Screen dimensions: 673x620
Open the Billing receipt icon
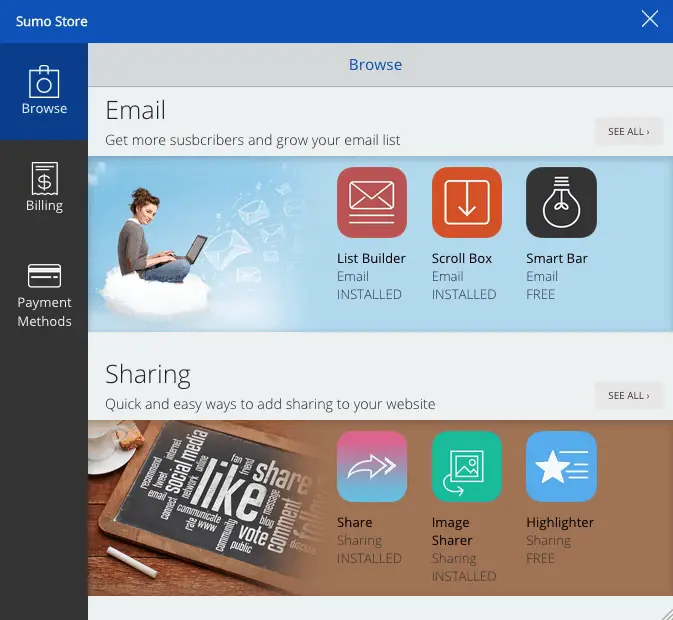pos(44,178)
